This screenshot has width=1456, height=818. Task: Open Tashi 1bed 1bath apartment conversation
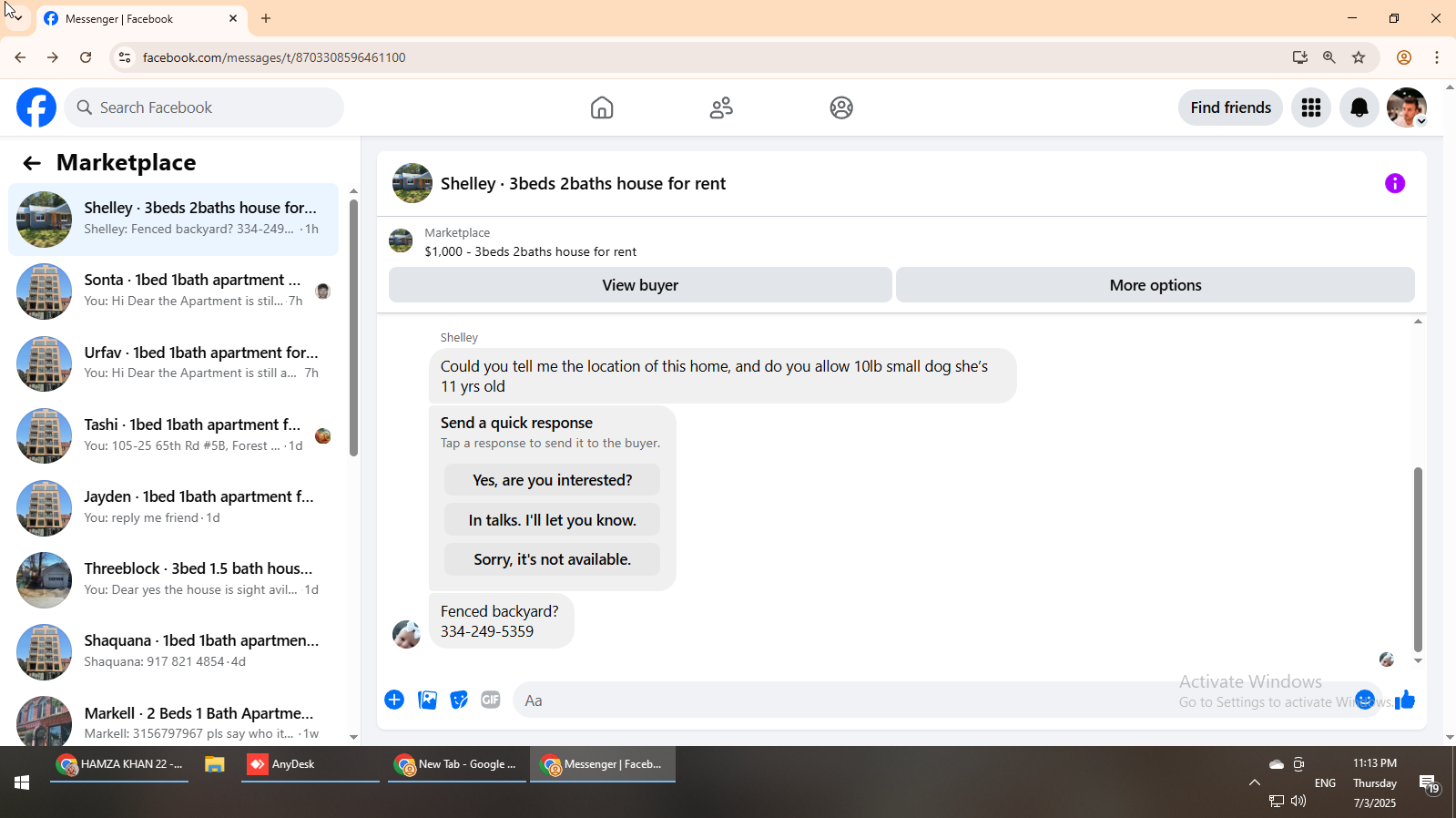click(173, 435)
